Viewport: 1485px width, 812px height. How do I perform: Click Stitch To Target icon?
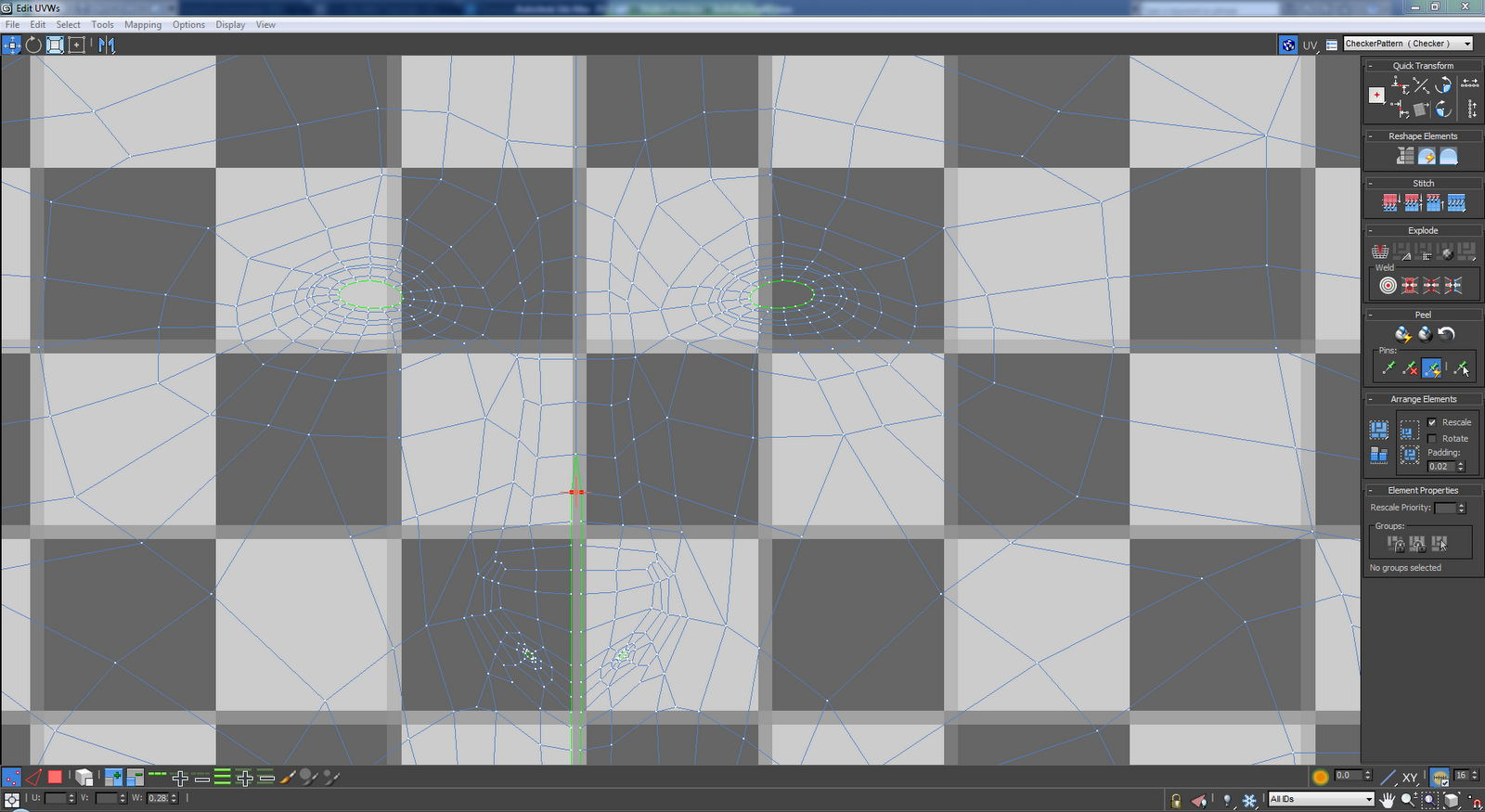tap(1390, 202)
